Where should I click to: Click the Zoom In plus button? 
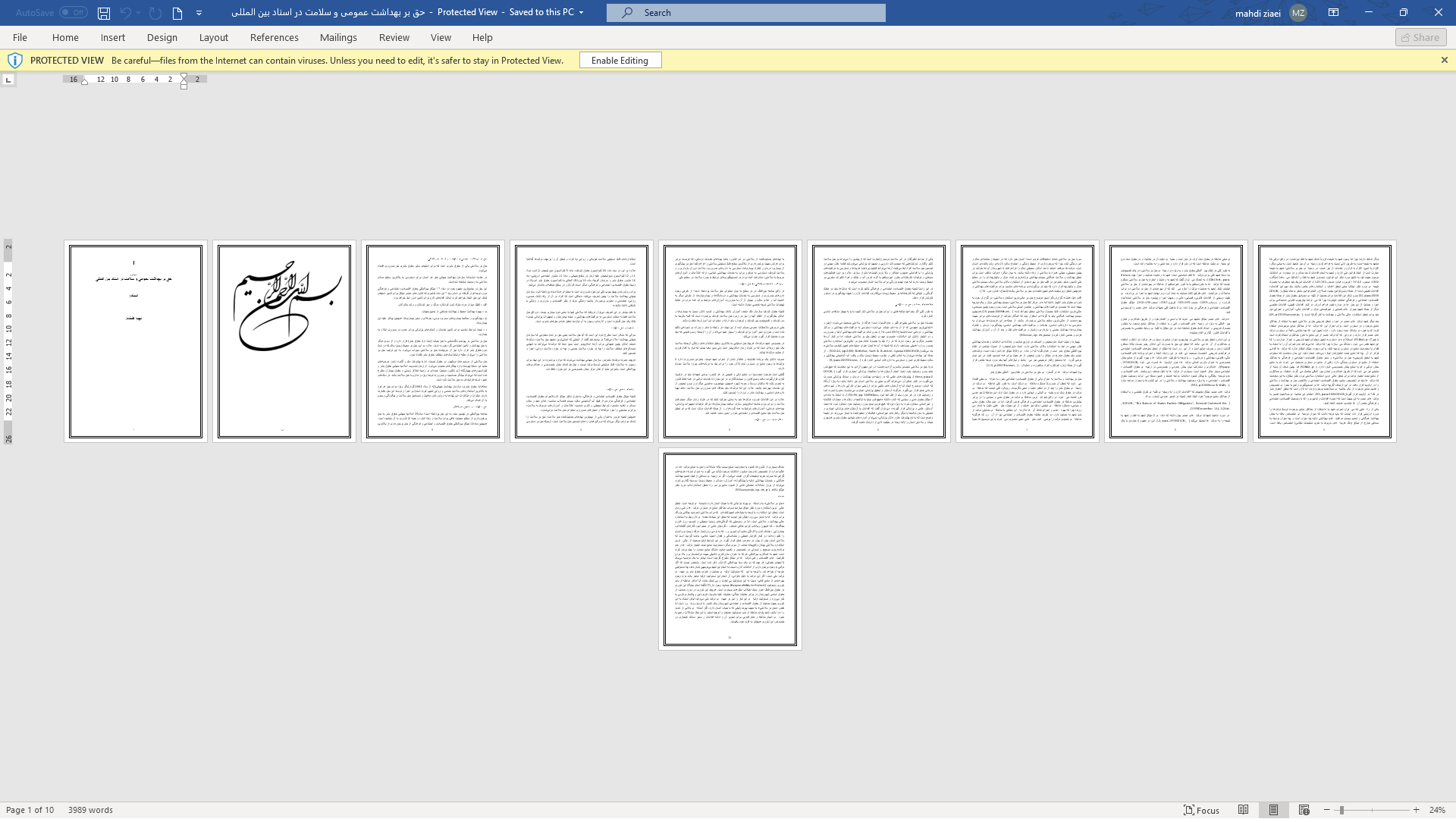1416,810
